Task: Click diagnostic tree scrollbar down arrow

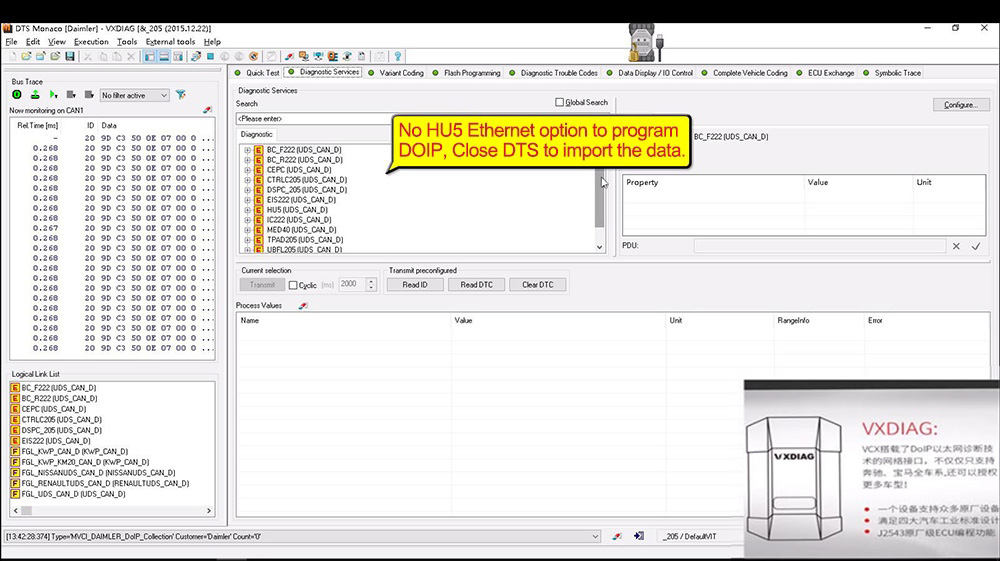Action: click(599, 247)
